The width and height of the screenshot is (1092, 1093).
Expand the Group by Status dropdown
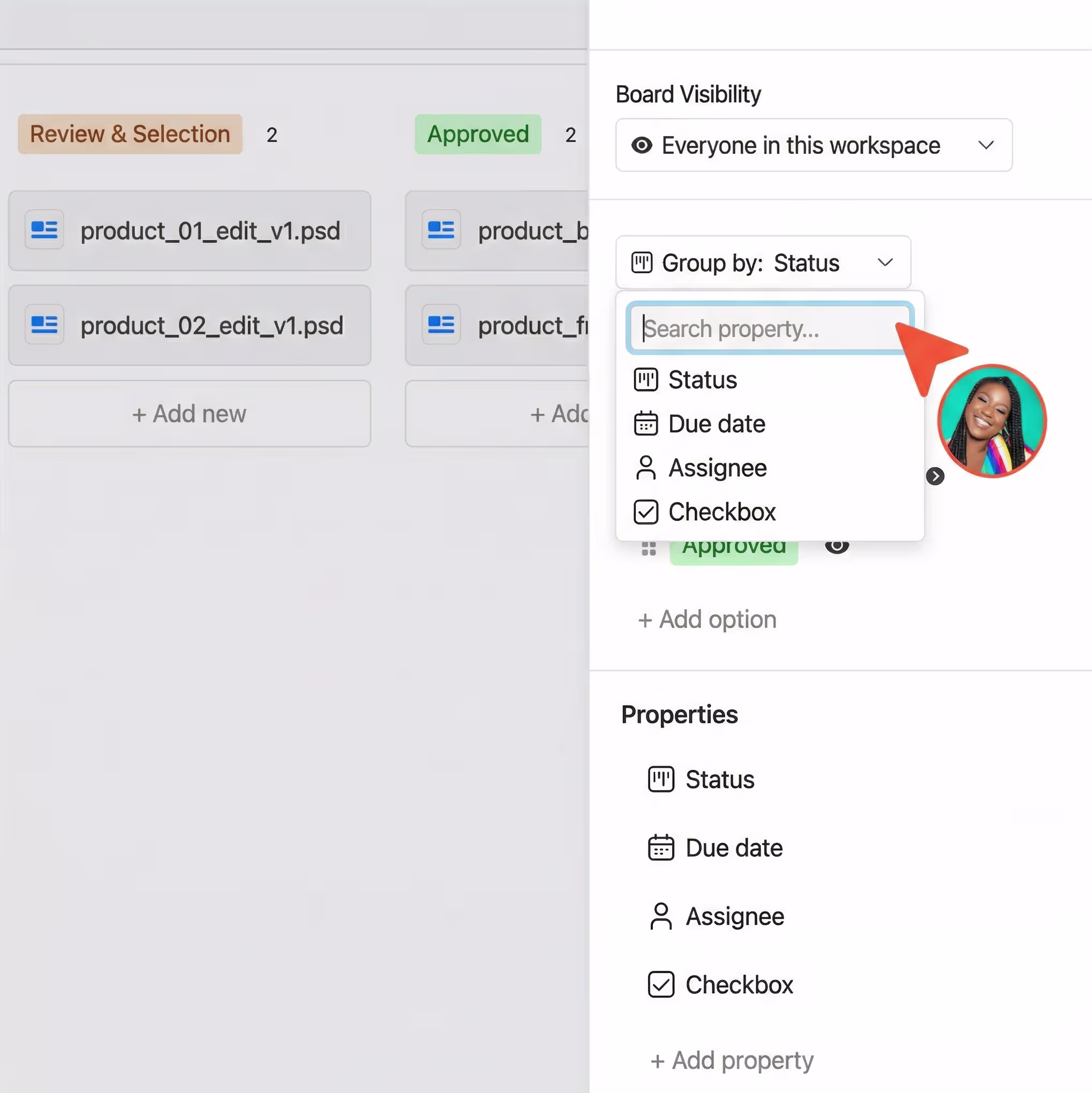click(762, 263)
